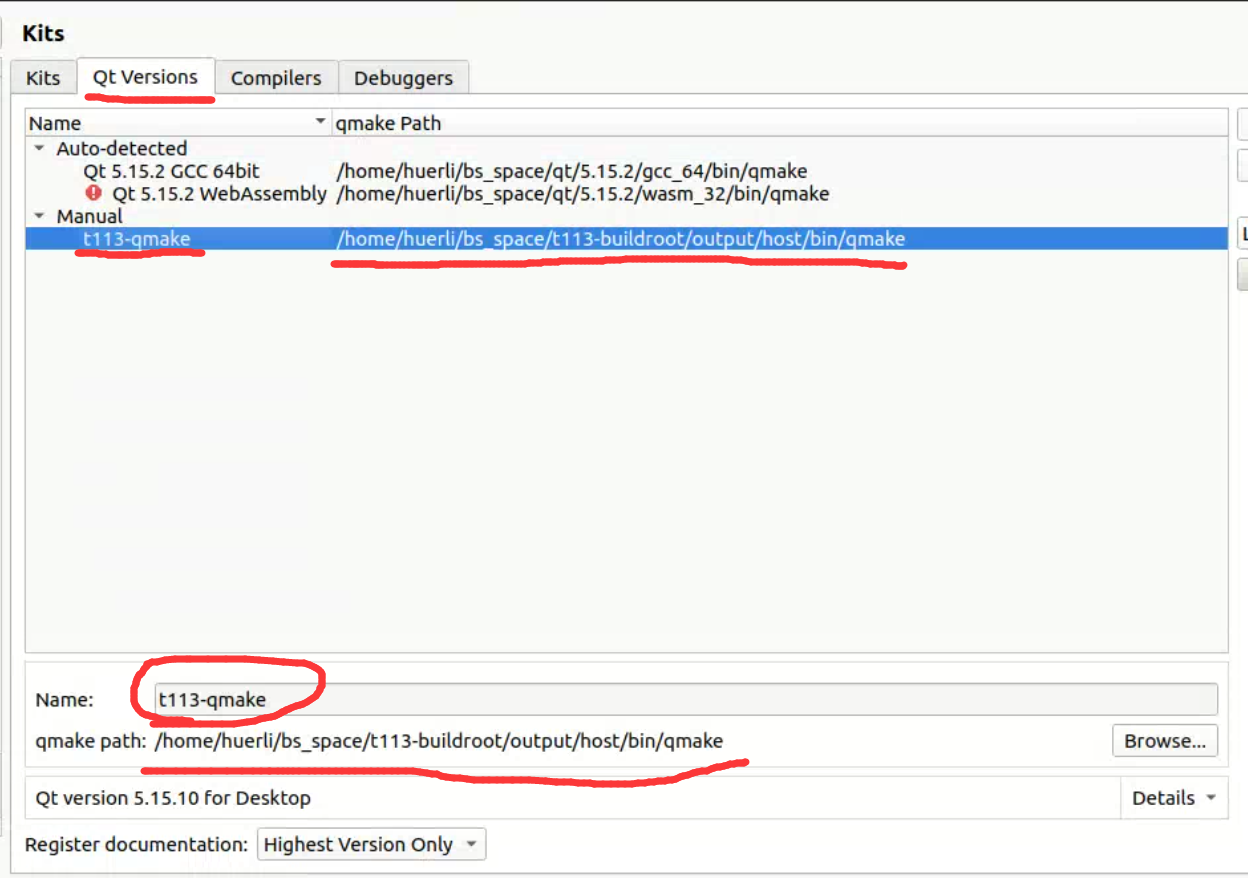Collapse the Auto-detected group
This screenshot has width=1248, height=878.
coord(39,148)
